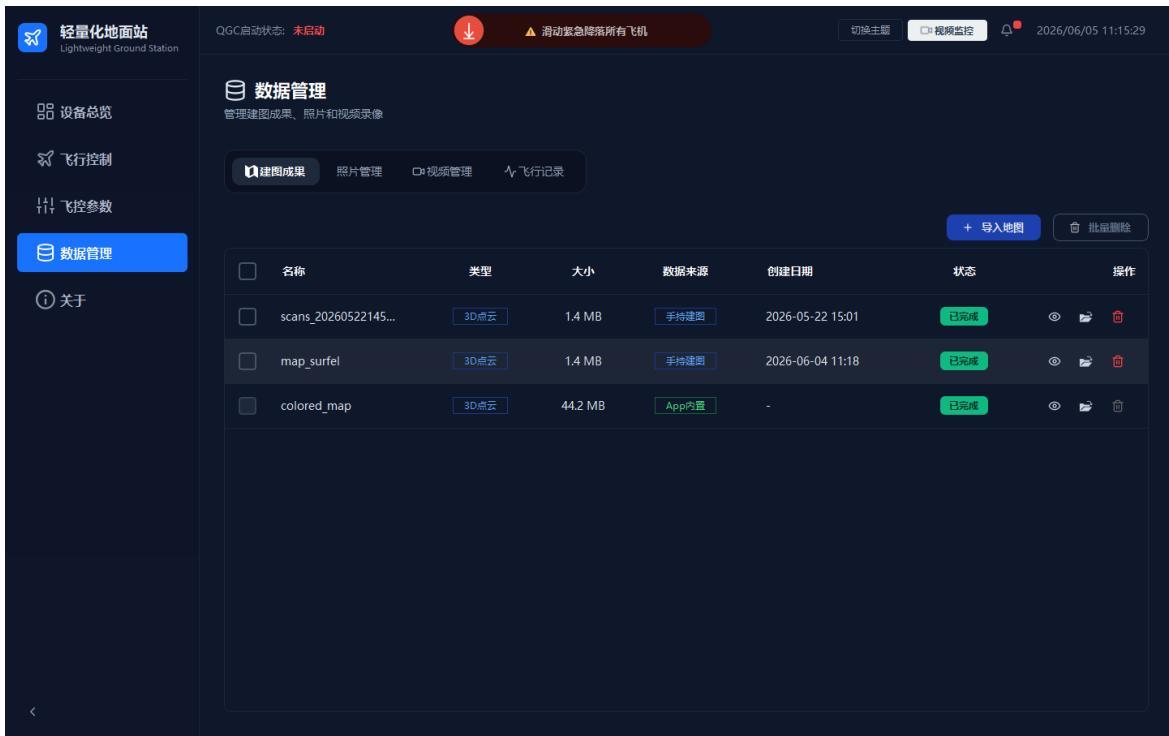Tap the red emergency landing arrow button
The height and width of the screenshot is (736, 1169).
point(469,31)
